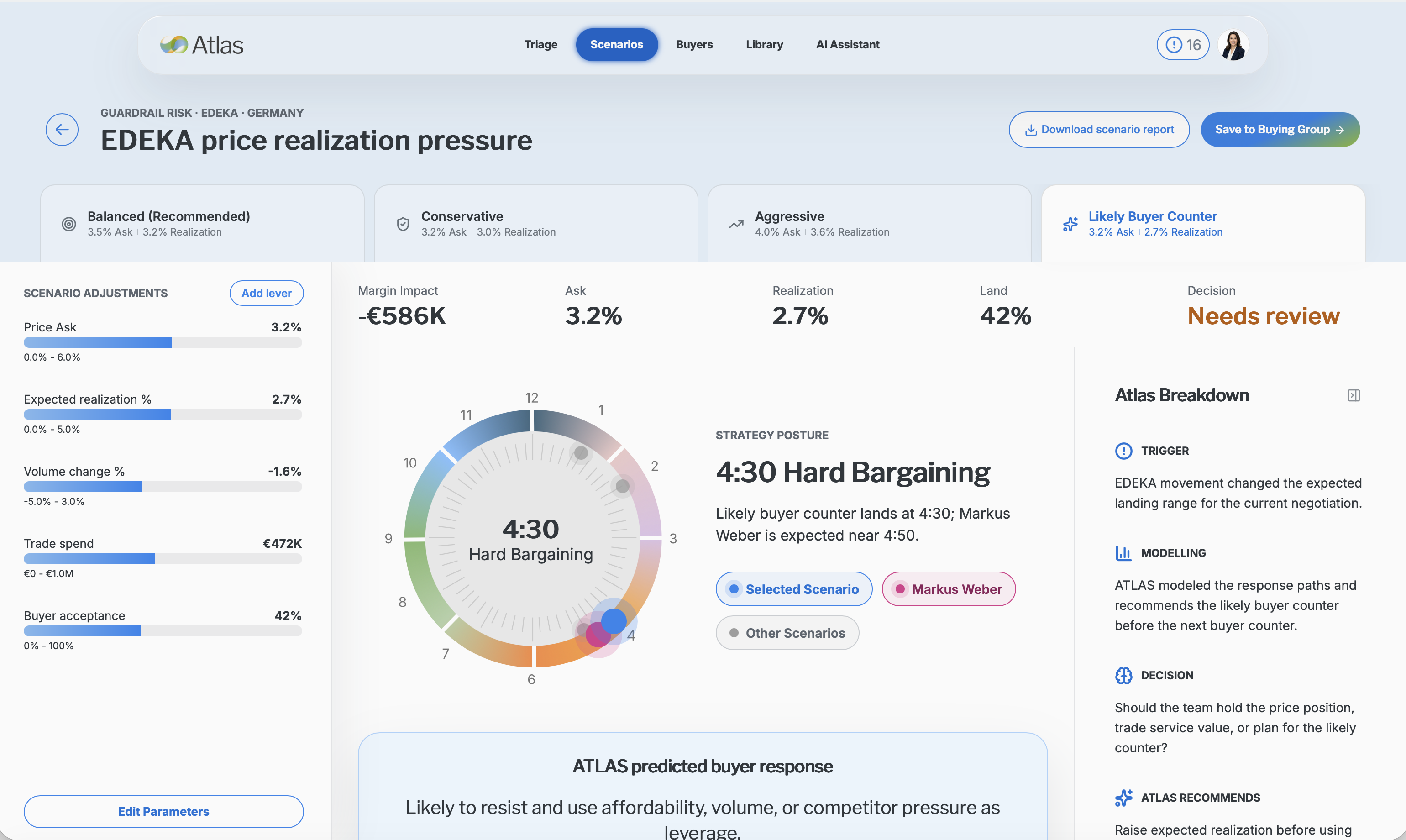Open the AI Assistant nav item
The height and width of the screenshot is (840, 1406).
click(847, 44)
